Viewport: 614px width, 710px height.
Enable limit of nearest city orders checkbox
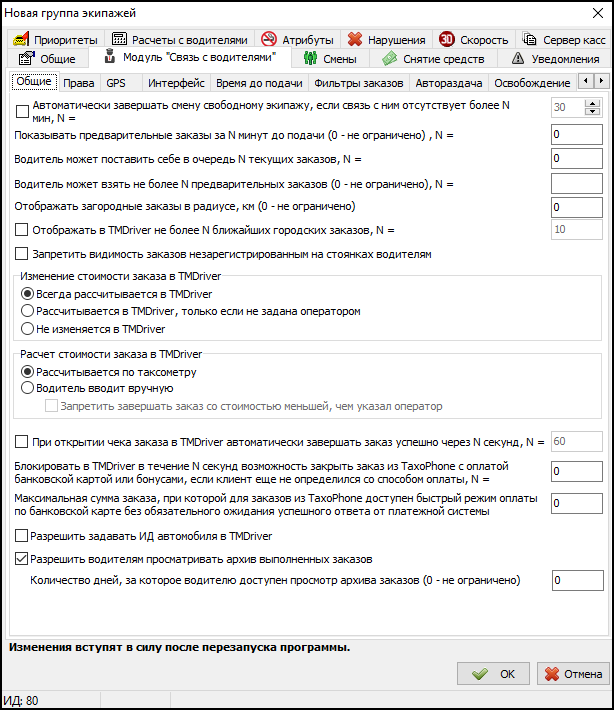click(21, 230)
